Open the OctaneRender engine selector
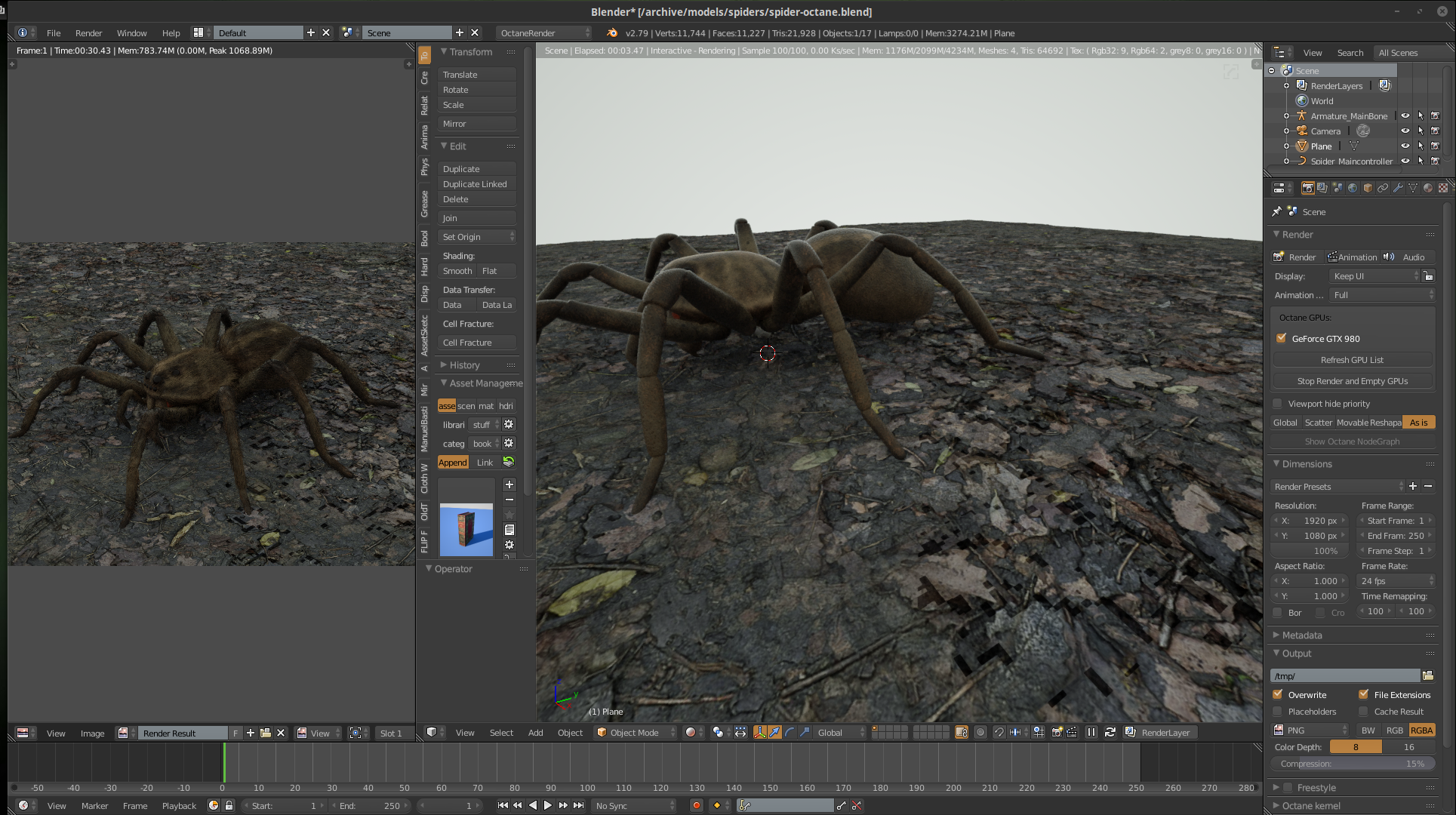The height and width of the screenshot is (815, 1456). pyautogui.click(x=543, y=33)
